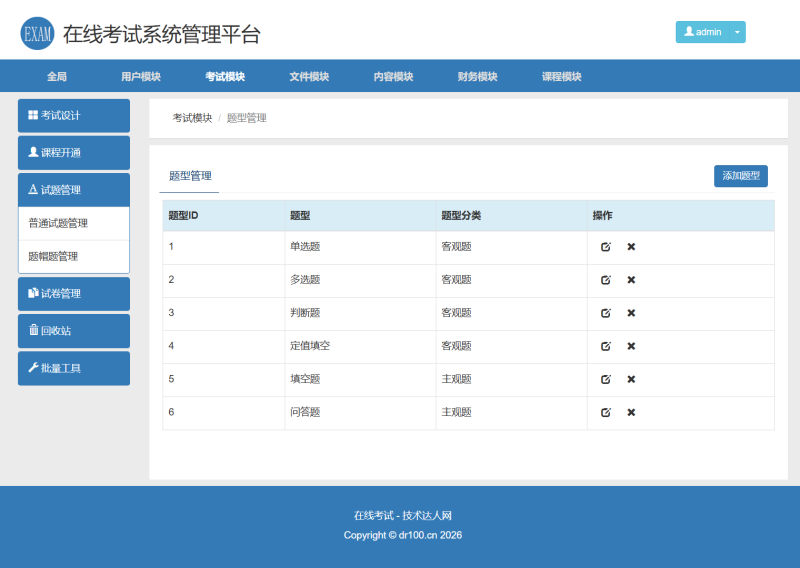Viewport: 800px width, 568px height.
Task: Open 内容模块 in navigation bar
Action: [393, 77]
